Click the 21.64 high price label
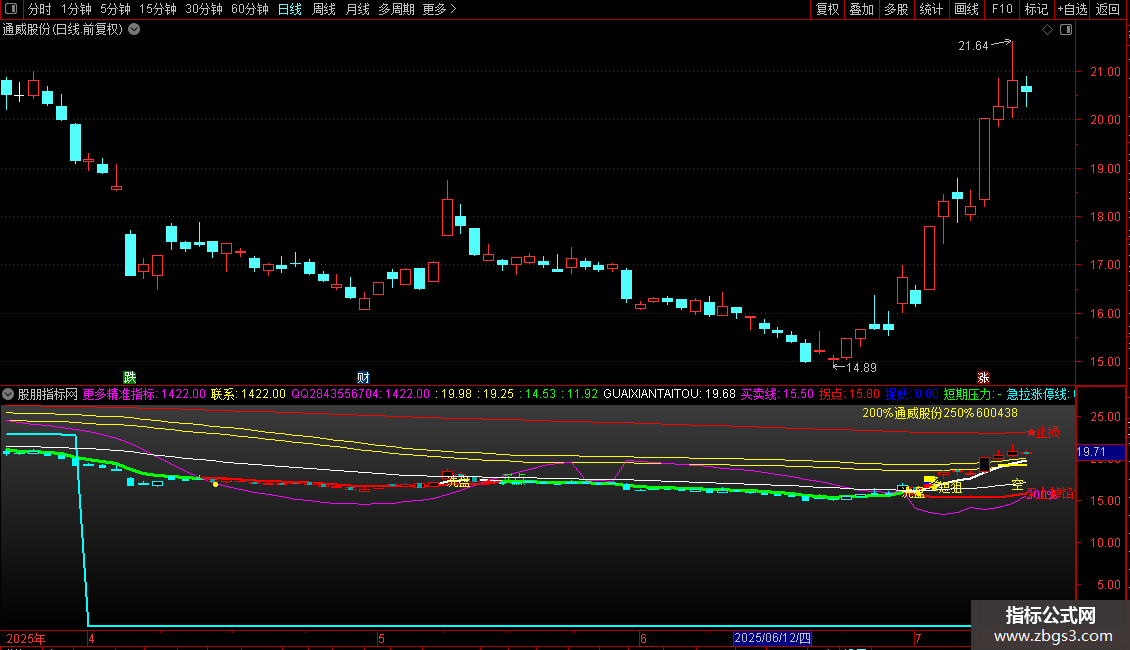Viewport: 1130px width, 650px height. pos(973,46)
